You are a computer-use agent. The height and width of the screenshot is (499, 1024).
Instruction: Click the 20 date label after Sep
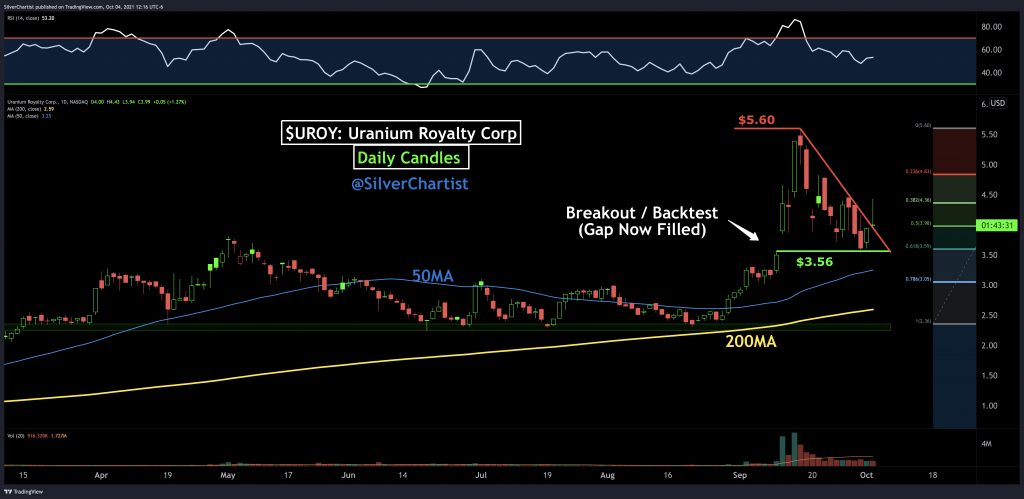(x=811, y=476)
